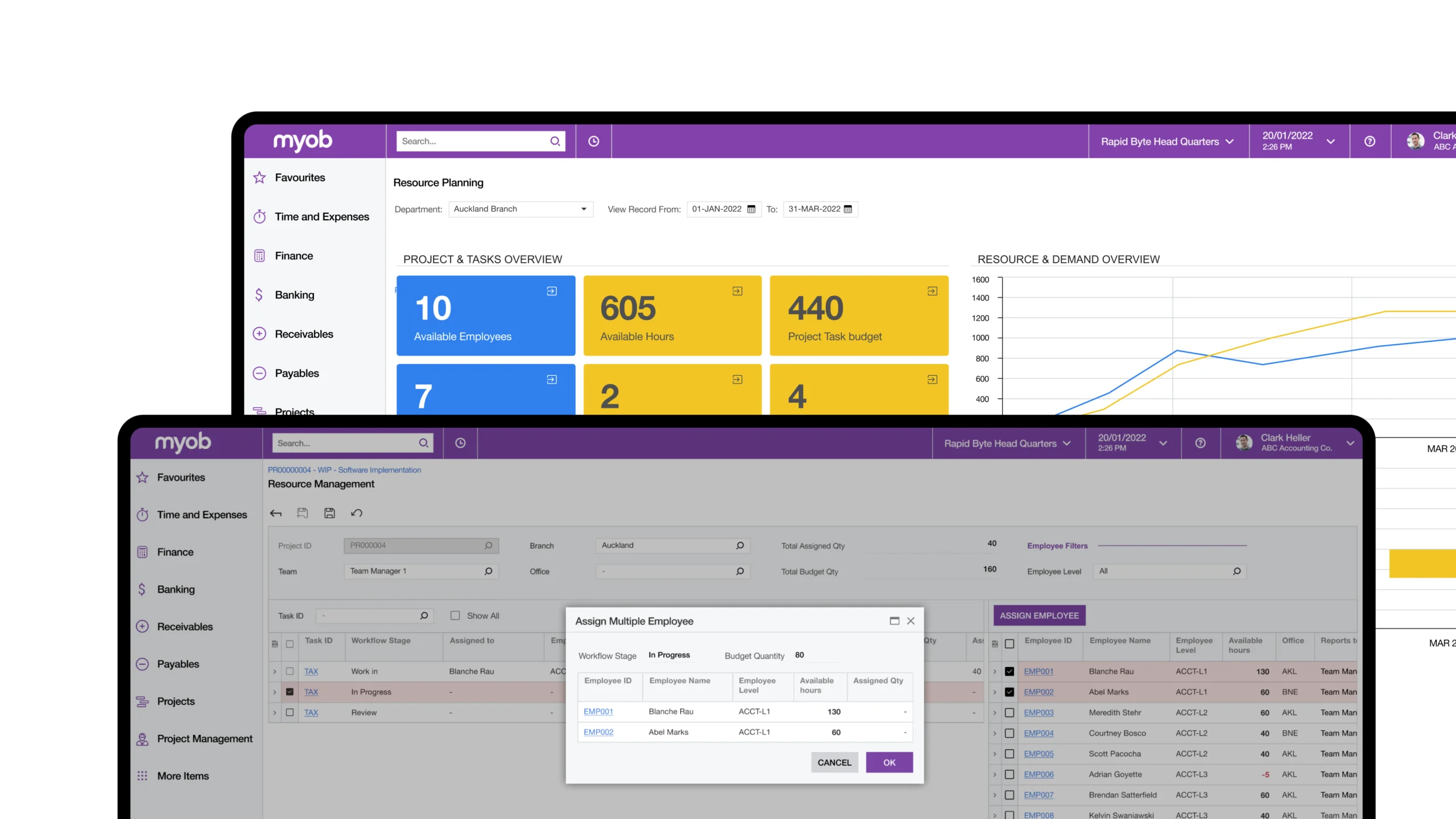
Task: Open the Available Hours tile arrow icon
Action: point(737,291)
